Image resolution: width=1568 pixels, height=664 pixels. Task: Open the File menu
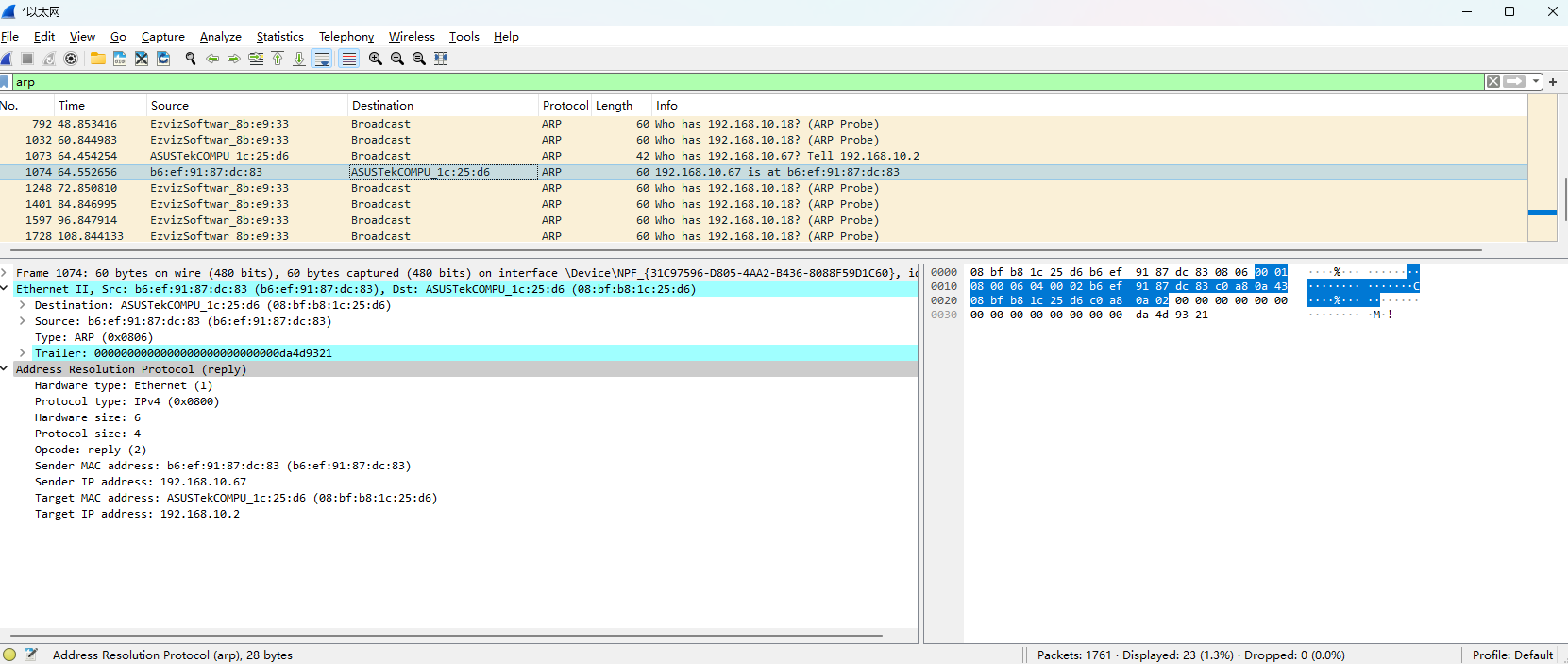point(9,37)
